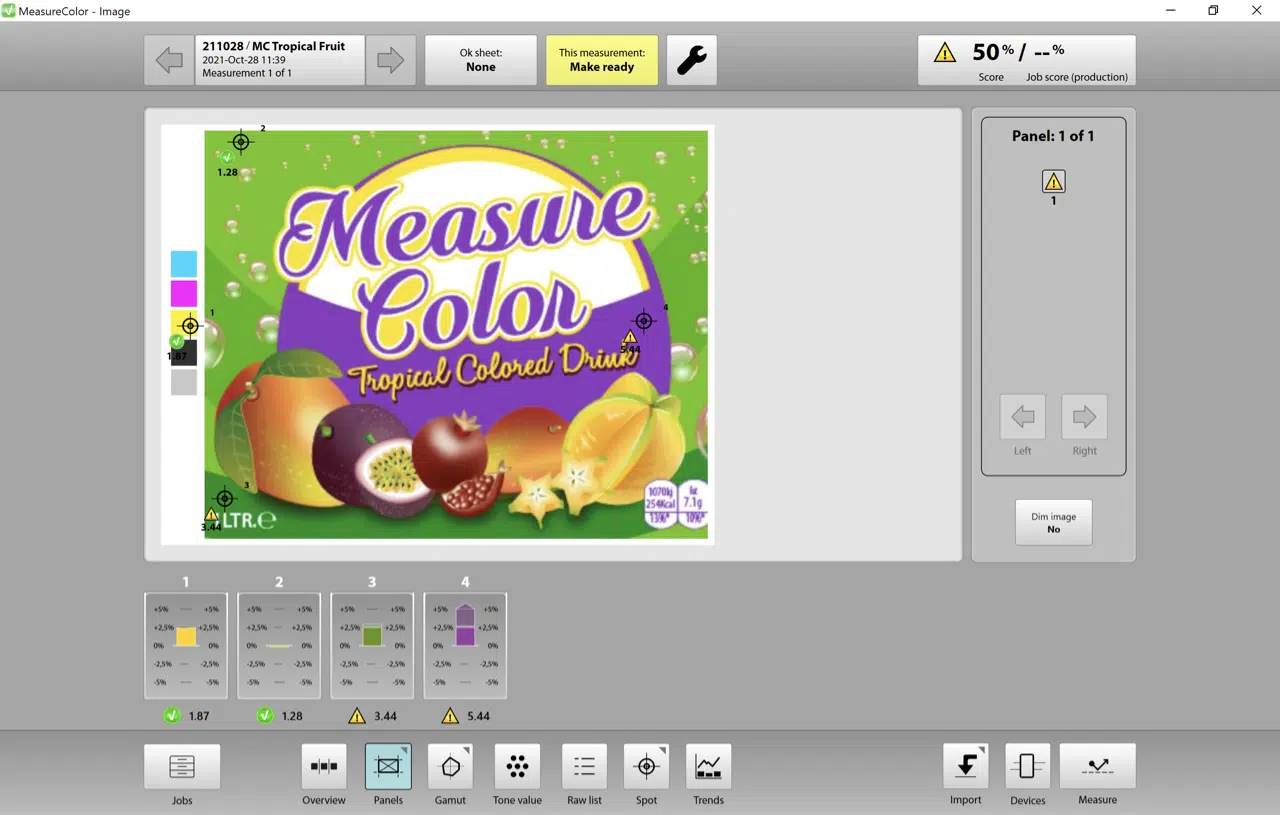This screenshot has width=1280, height=815.
Task: Open settings via the wrench icon
Action: tap(692, 59)
